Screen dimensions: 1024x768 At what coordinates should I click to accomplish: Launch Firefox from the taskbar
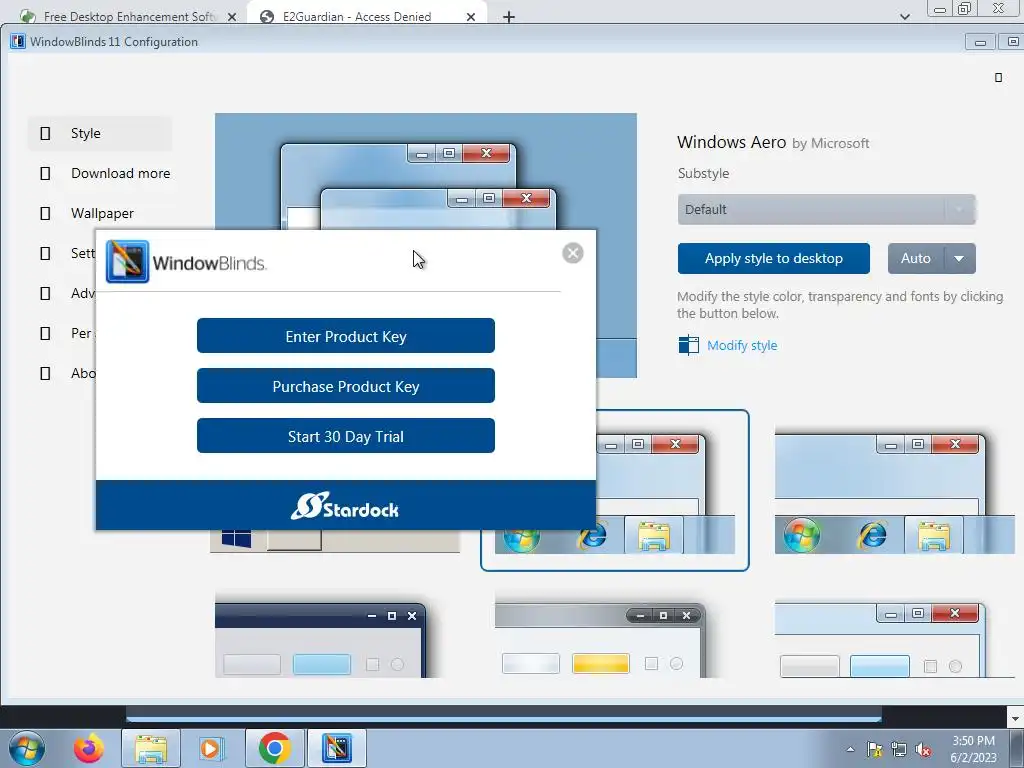[89, 748]
